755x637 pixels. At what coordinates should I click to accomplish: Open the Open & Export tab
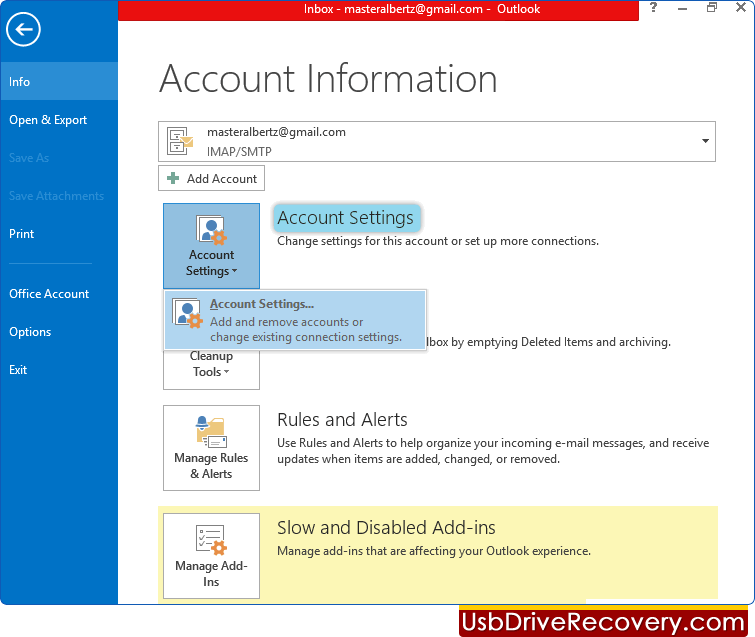pyautogui.click(x=48, y=120)
